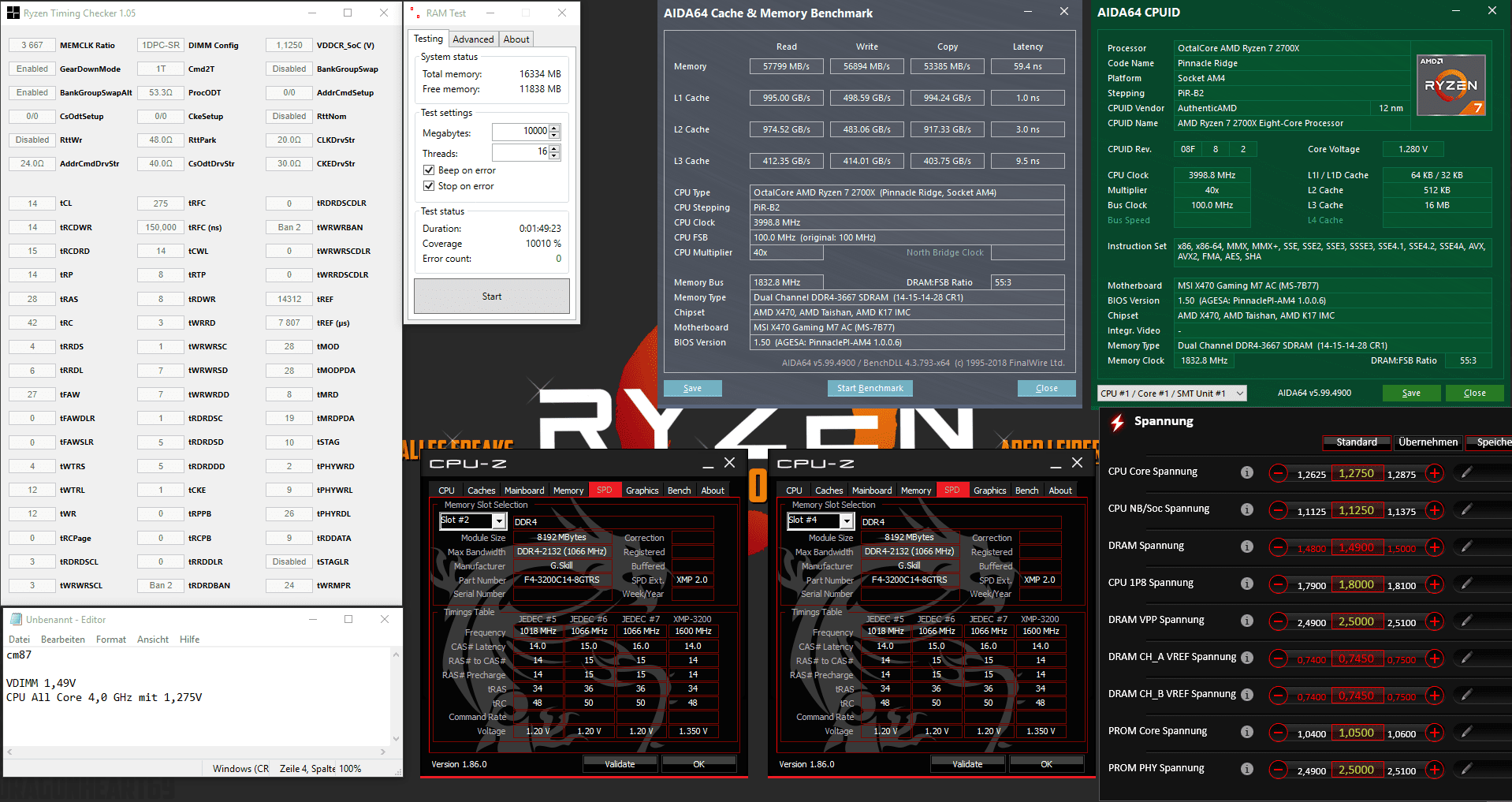Expand CPU #1 / Core #1 selector

(x=1171, y=394)
